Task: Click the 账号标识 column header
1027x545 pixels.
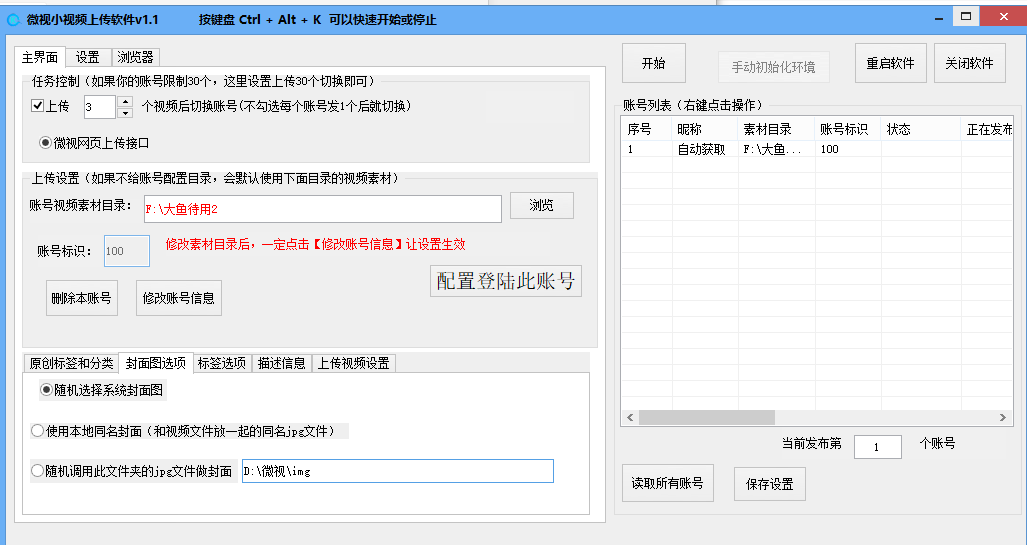Action: tap(848, 129)
